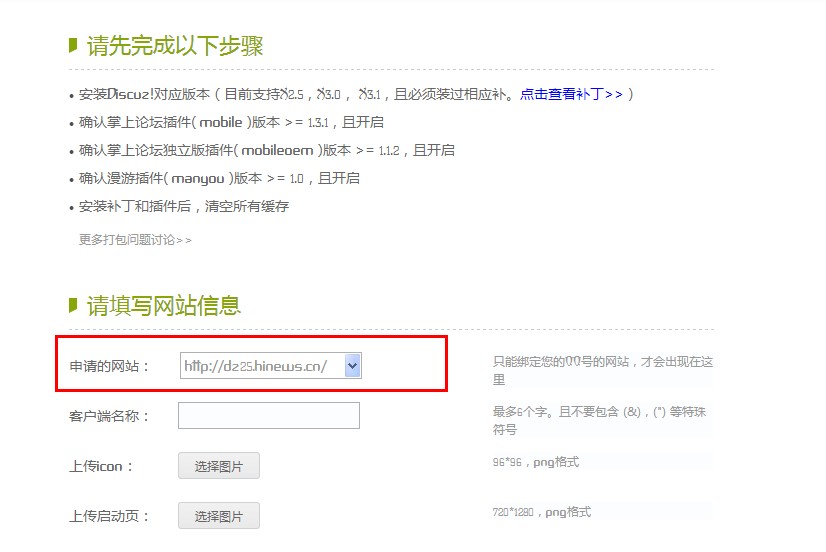Click the 96*96，png格式 hint text

tap(536, 462)
